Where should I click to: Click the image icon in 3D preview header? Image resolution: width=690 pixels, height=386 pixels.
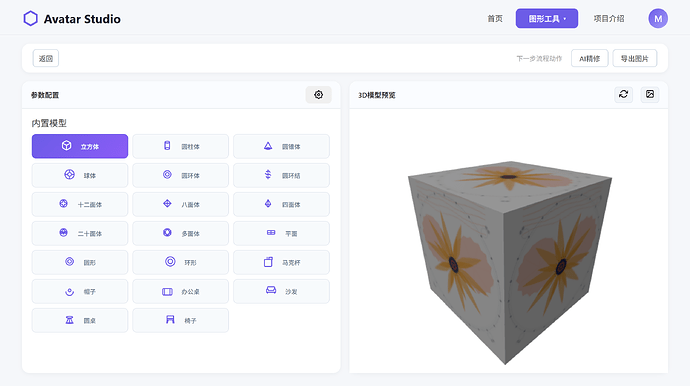click(650, 94)
